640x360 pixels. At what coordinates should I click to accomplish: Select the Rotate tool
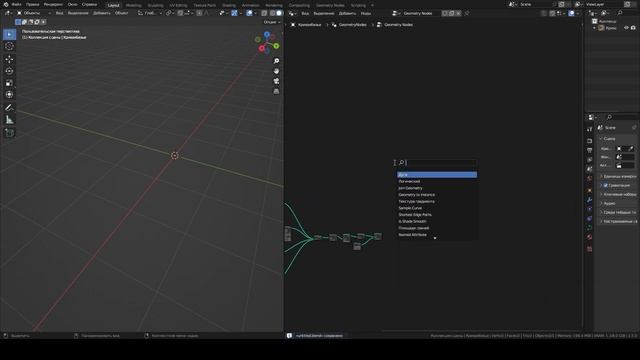click(9, 71)
